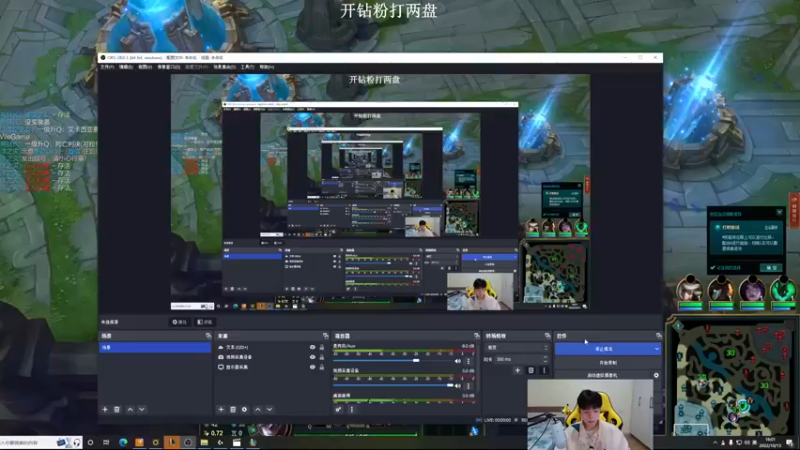Pop out the Scene Transitions dock panel
The height and width of the screenshot is (450, 800).
(547, 336)
